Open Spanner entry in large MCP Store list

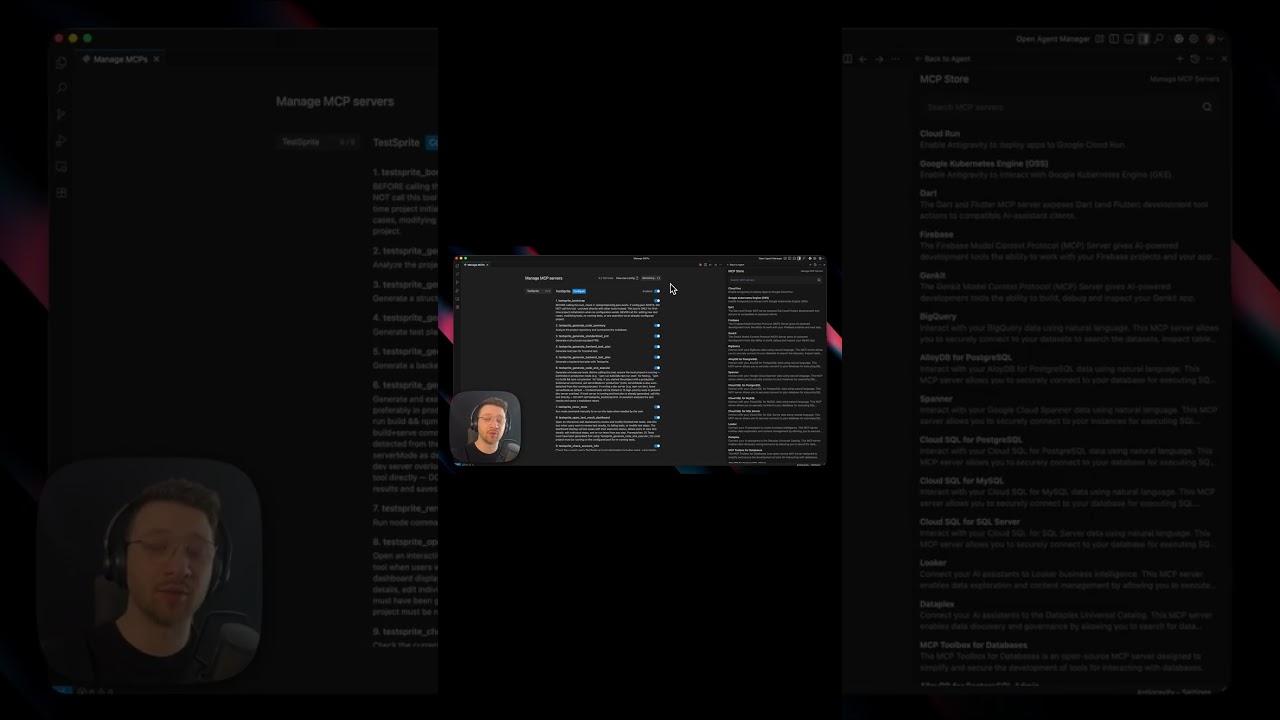click(x=1068, y=410)
